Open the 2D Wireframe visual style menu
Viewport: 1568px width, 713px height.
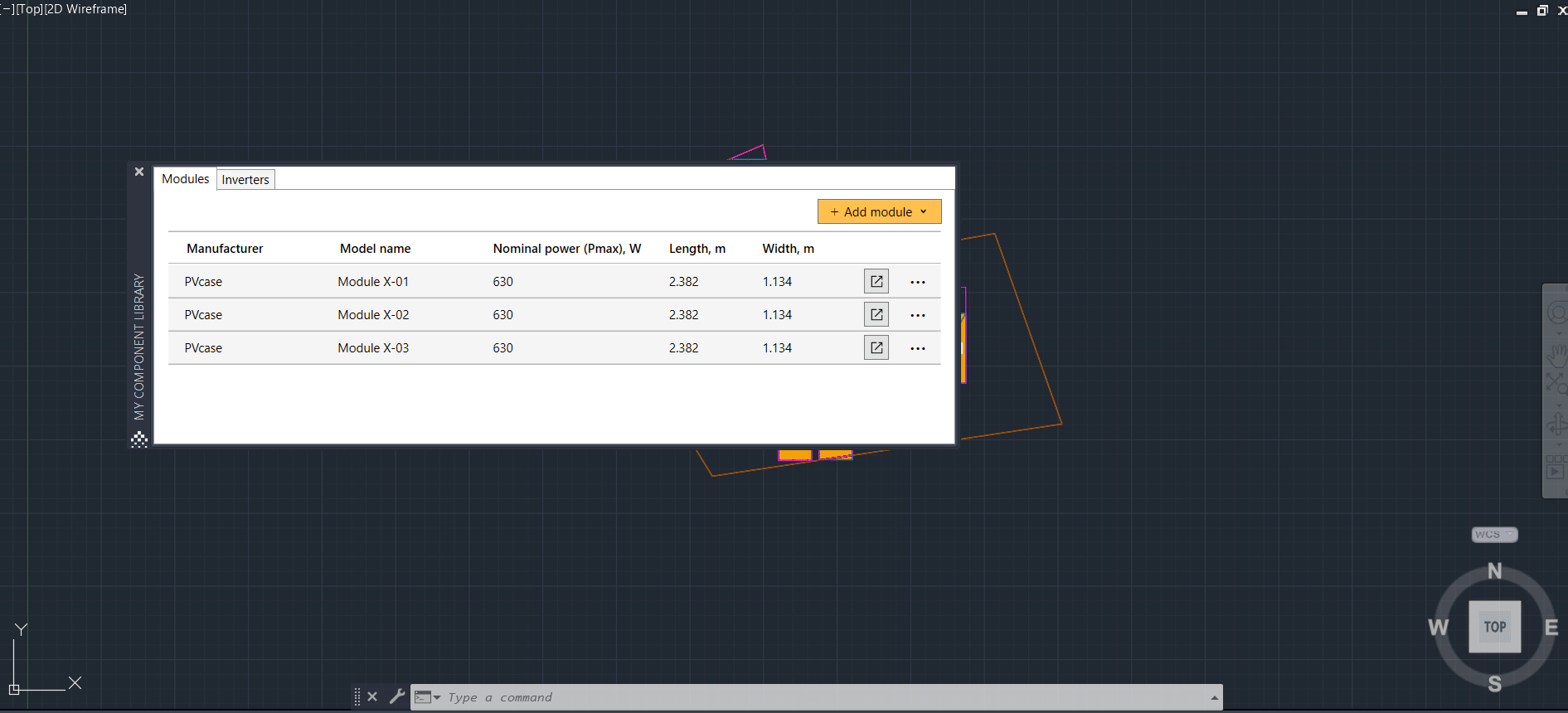(x=85, y=9)
